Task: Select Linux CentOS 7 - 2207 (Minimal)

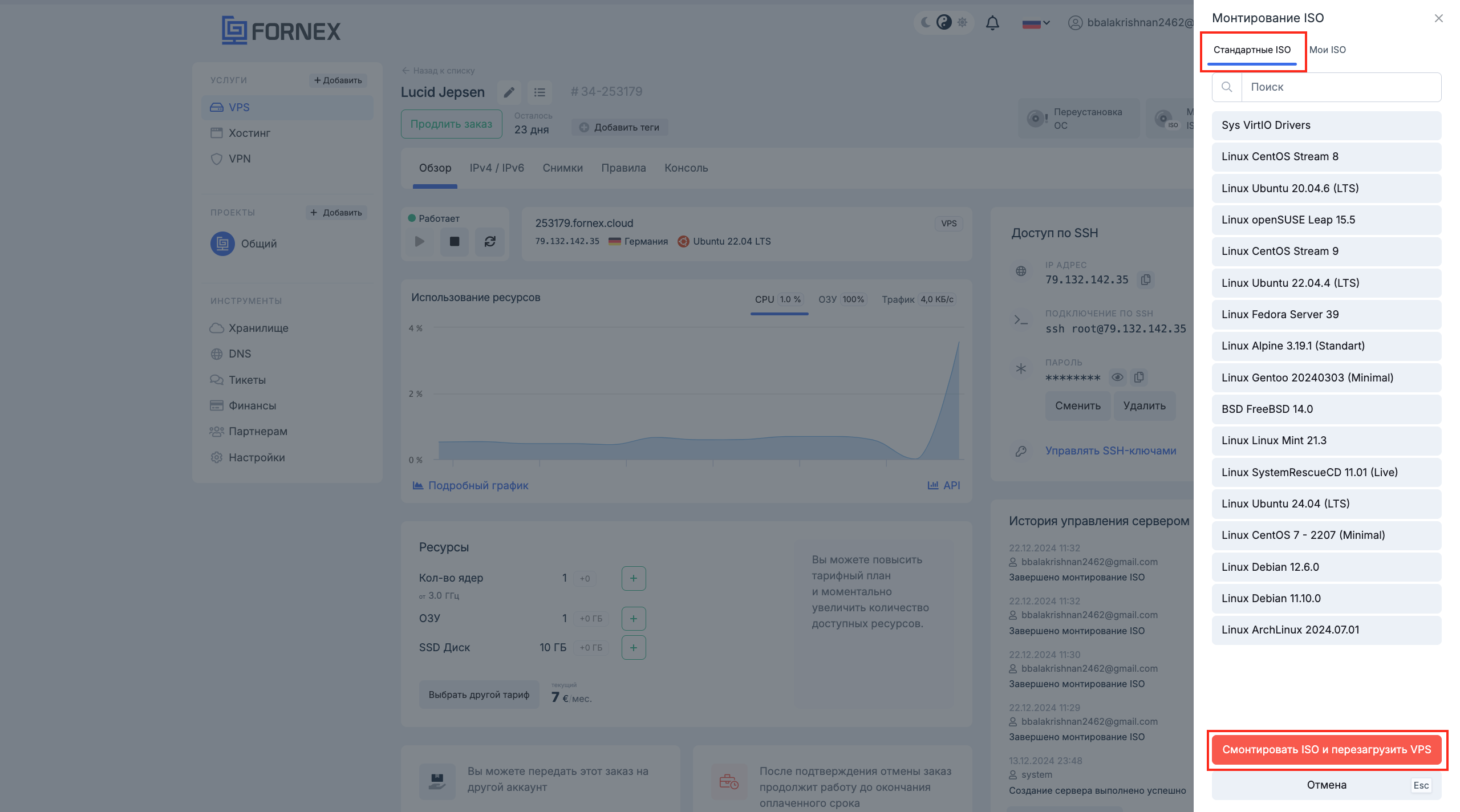Action: tap(1326, 535)
